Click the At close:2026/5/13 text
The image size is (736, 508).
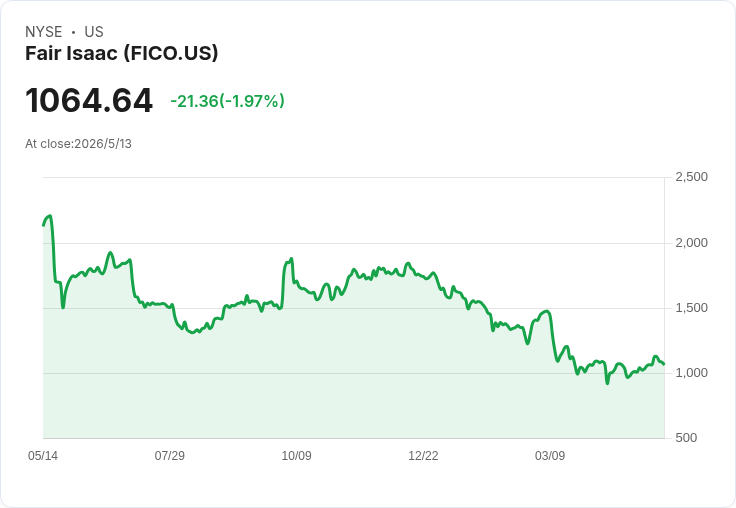(x=78, y=144)
